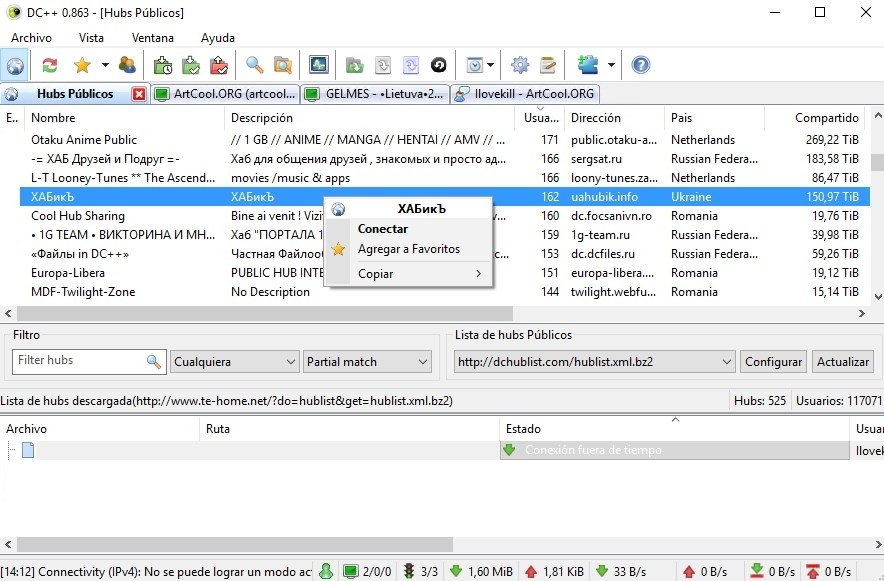Click the gray page with arrows icon
The width and height of the screenshot is (884, 581).
pyautogui.click(x=383, y=65)
